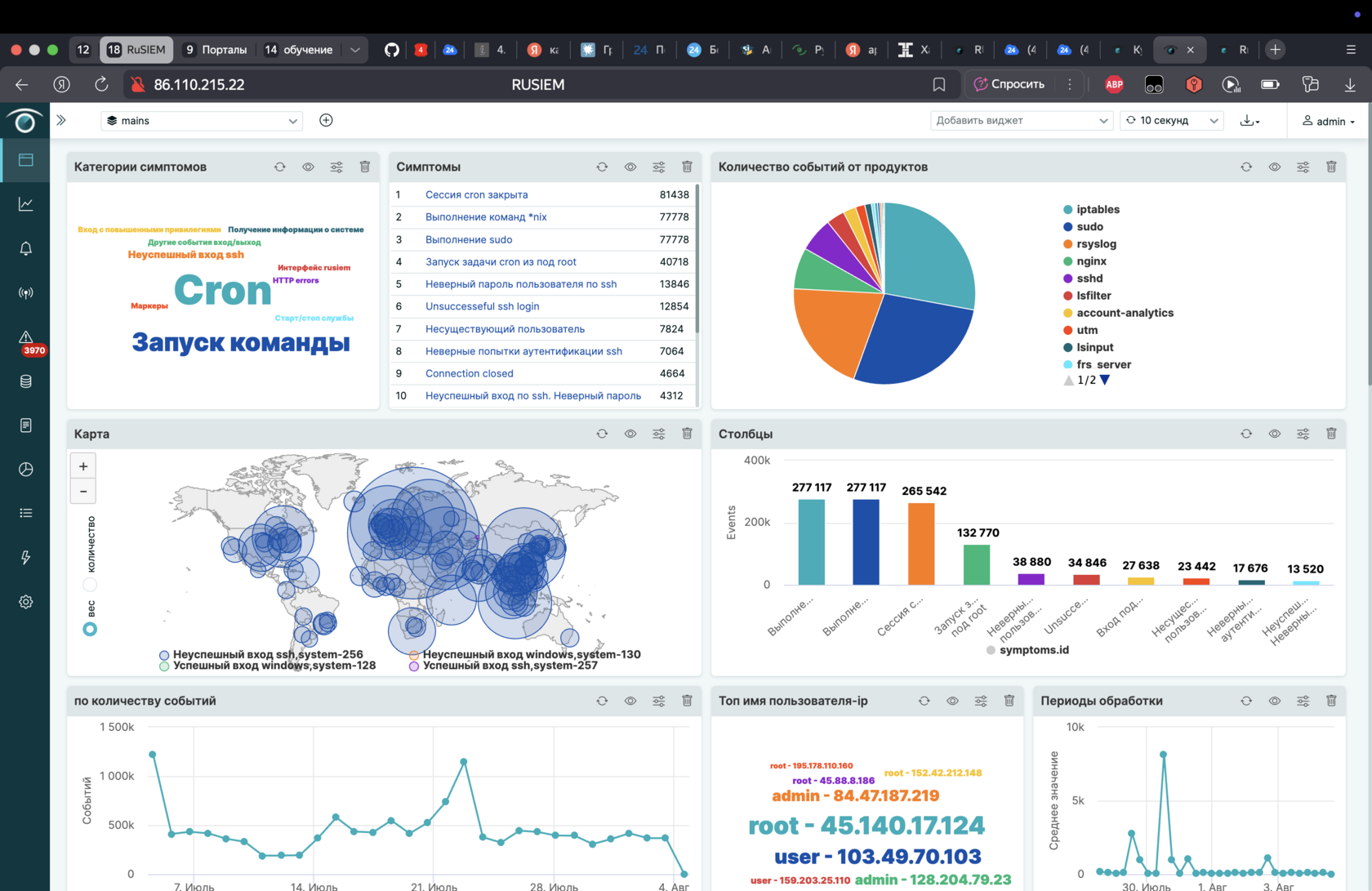Open the notifications bell in sidebar
This screenshot has height=891, width=1372.
(x=25, y=248)
